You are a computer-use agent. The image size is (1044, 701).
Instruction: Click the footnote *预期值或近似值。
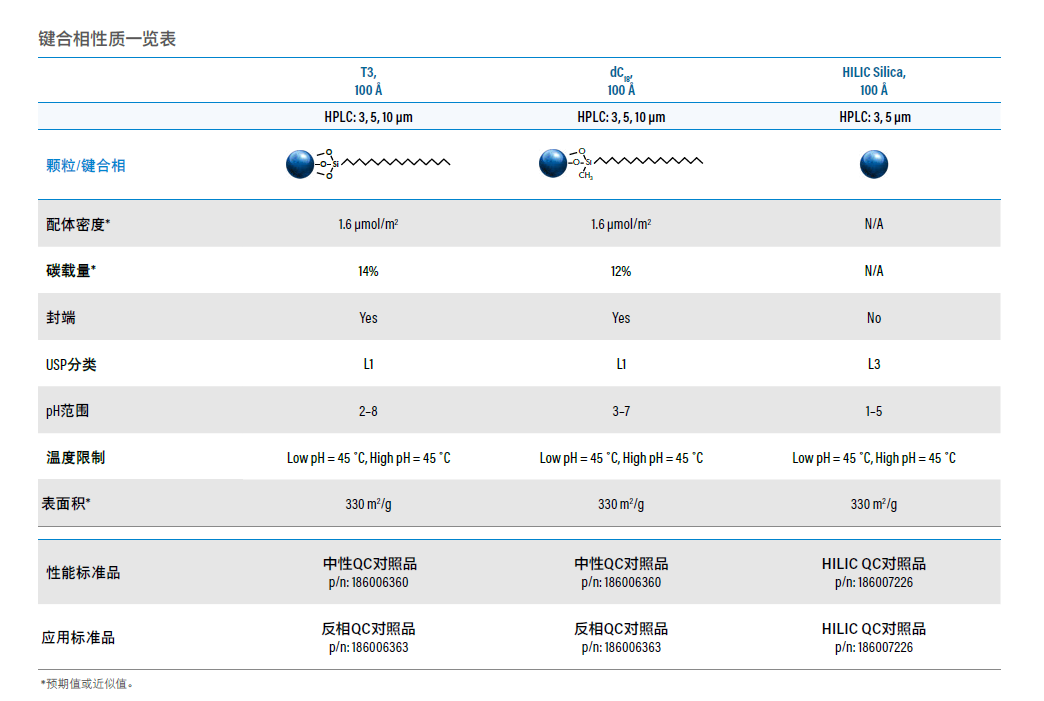click(x=87, y=684)
